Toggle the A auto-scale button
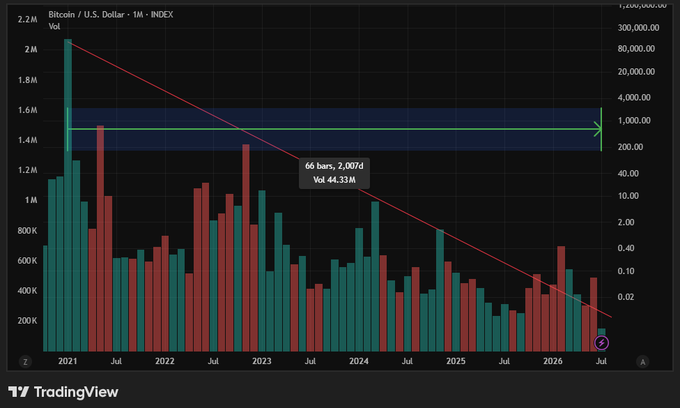Image resolution: width=680 pixels, height=408 pixels. (x=642, y=362)
